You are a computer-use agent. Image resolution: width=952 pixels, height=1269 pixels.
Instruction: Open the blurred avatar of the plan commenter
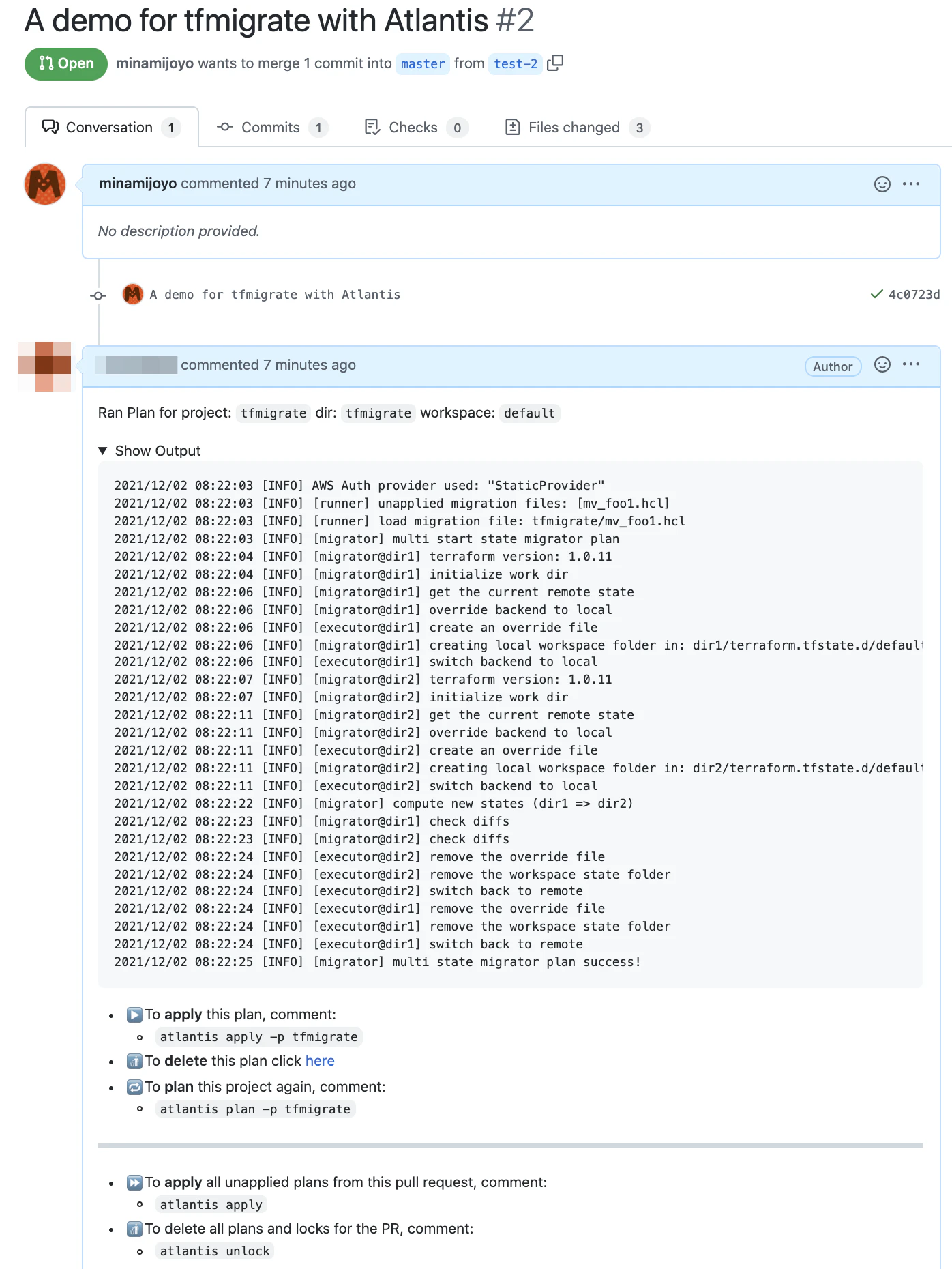click(x=44, y=366)
